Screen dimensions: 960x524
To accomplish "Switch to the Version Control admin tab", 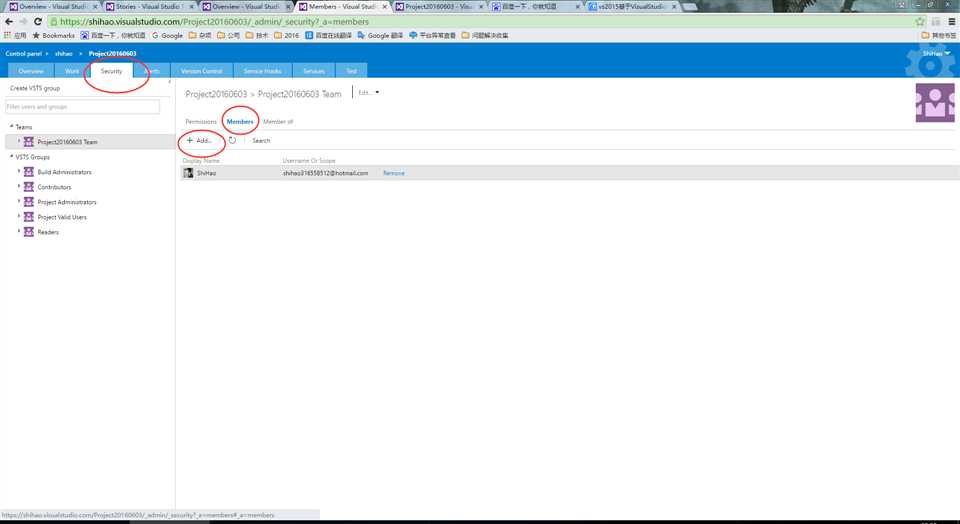I will pos(201,71).
